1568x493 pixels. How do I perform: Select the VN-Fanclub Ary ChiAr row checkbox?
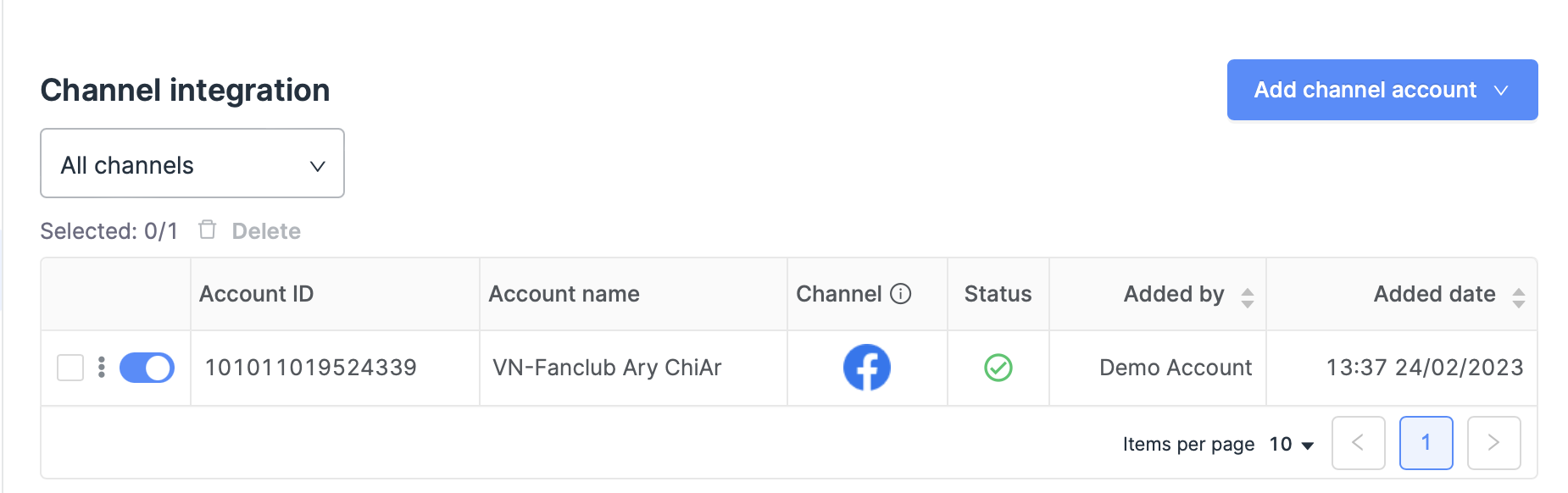[x=70, y=368]
